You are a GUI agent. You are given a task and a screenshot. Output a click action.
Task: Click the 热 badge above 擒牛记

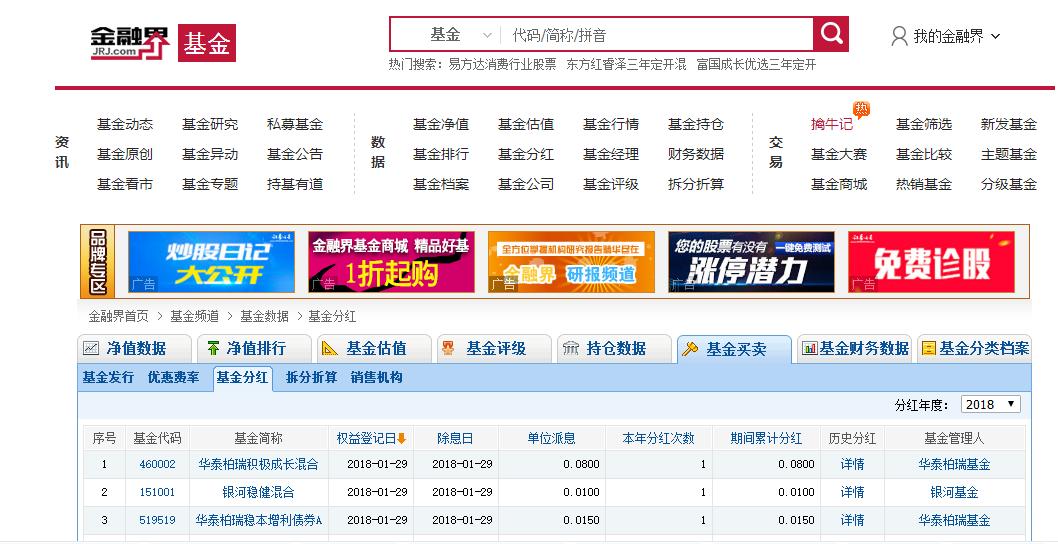[x=861, y=109]
